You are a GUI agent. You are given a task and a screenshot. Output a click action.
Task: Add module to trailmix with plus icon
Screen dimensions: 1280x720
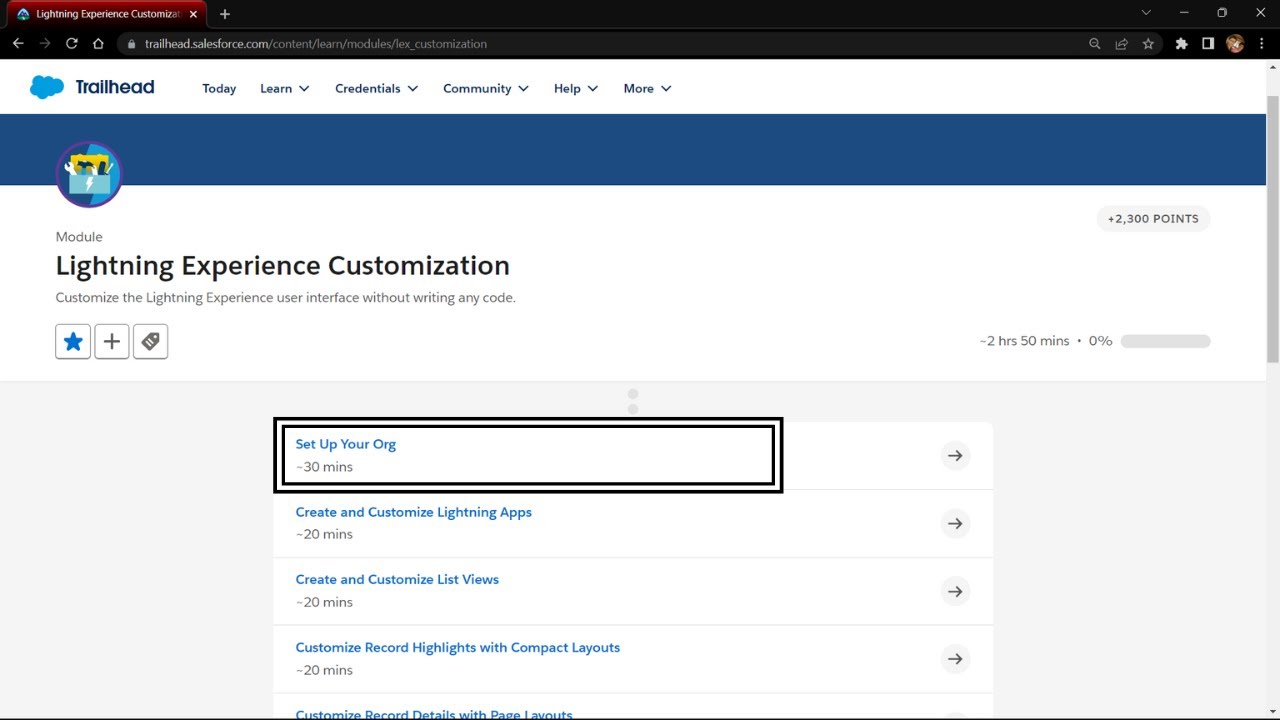click(x=112, y=342)
